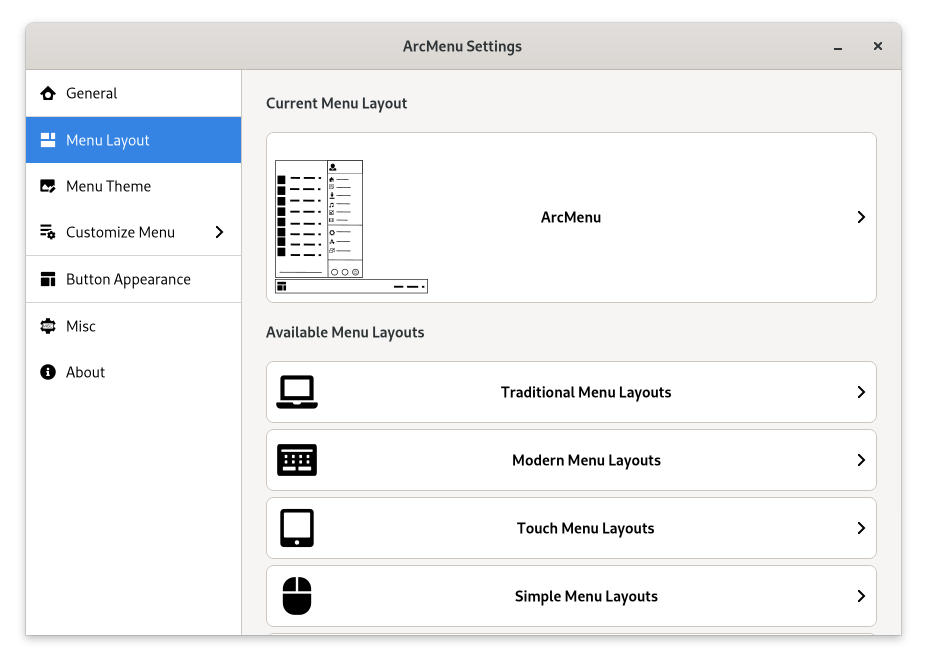
Task: Open the current ArcMenu layout chevron
Action: tap(860, 218)
